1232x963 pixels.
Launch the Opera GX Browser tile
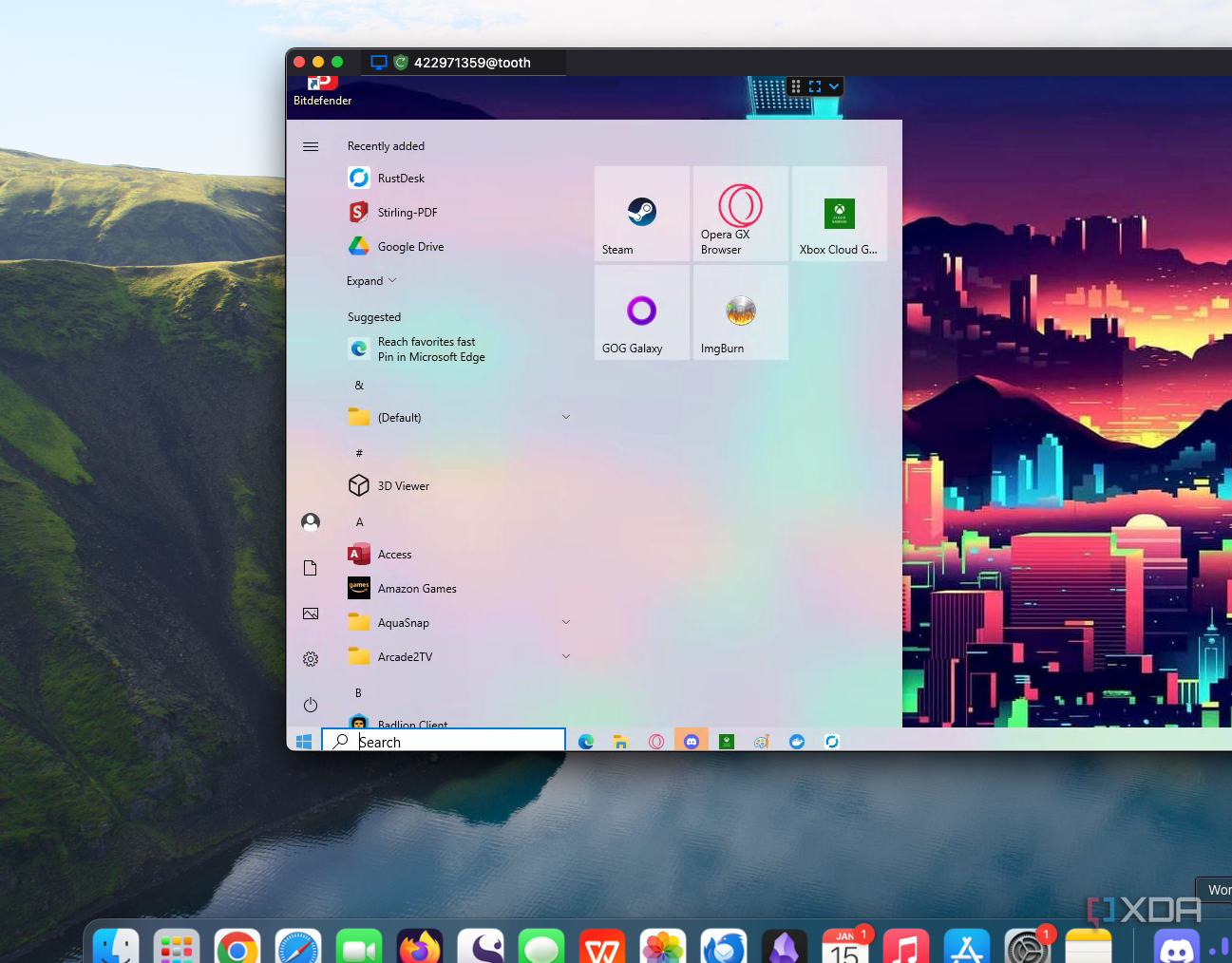pyautogui.click(x=741, y=214)
